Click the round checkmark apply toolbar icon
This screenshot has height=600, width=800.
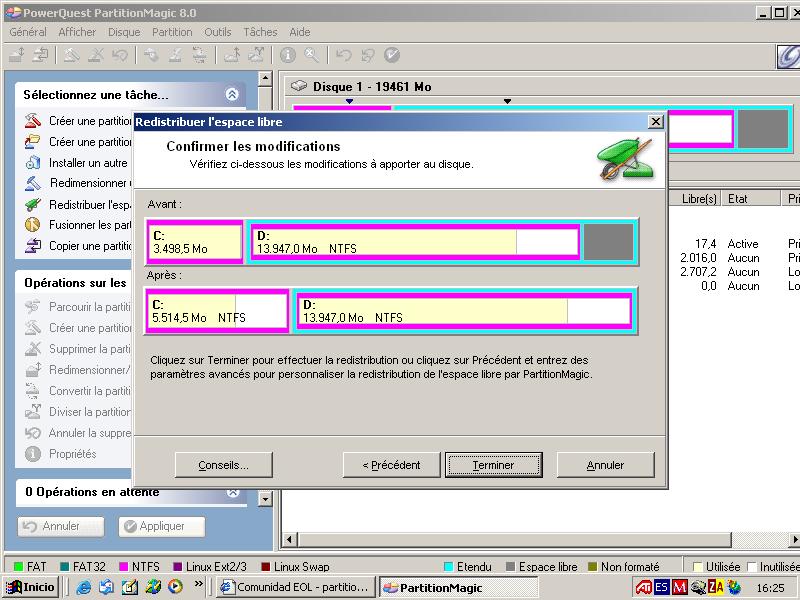pyautogui.click(x=392, y=55)
